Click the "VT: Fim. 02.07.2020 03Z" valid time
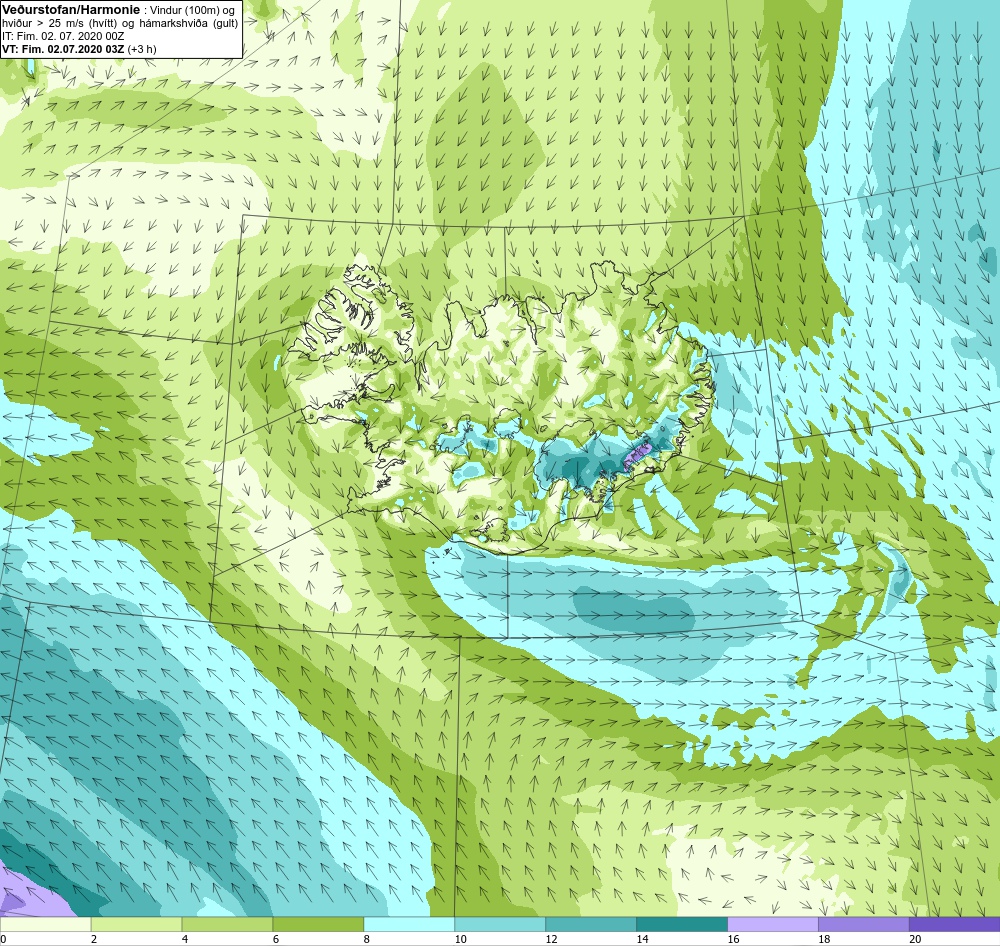Viewport: 1000px width, 946px height. pyautogui.click(x=63, y=49)
